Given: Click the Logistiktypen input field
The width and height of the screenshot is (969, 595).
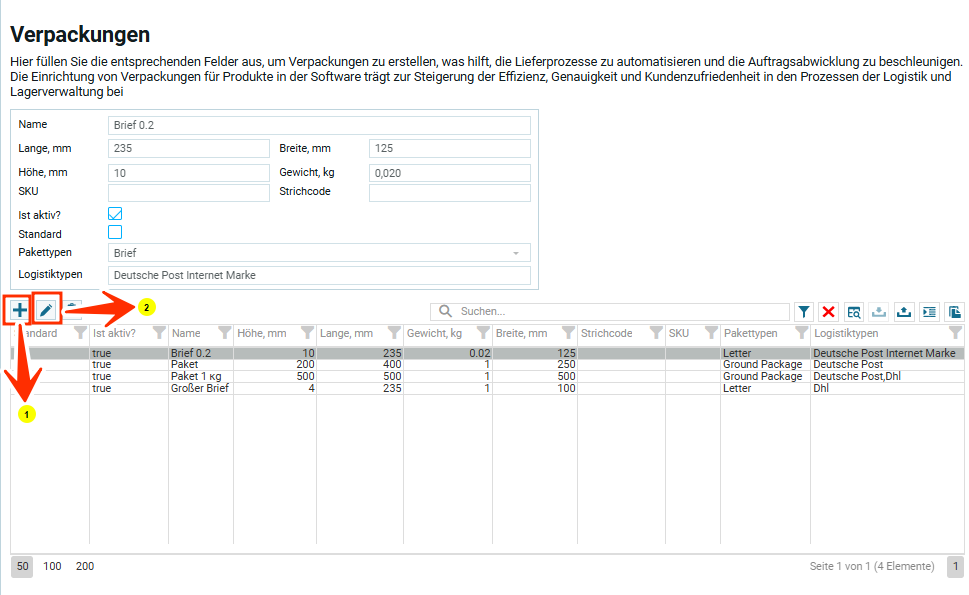Looking at the screenshot, I should [x=319, y=275].
